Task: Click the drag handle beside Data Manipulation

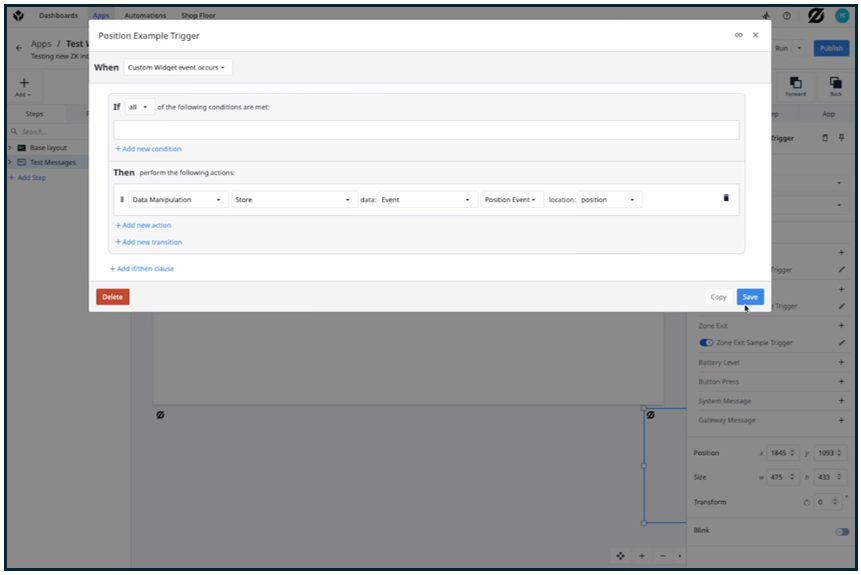Action: point(123,200)
